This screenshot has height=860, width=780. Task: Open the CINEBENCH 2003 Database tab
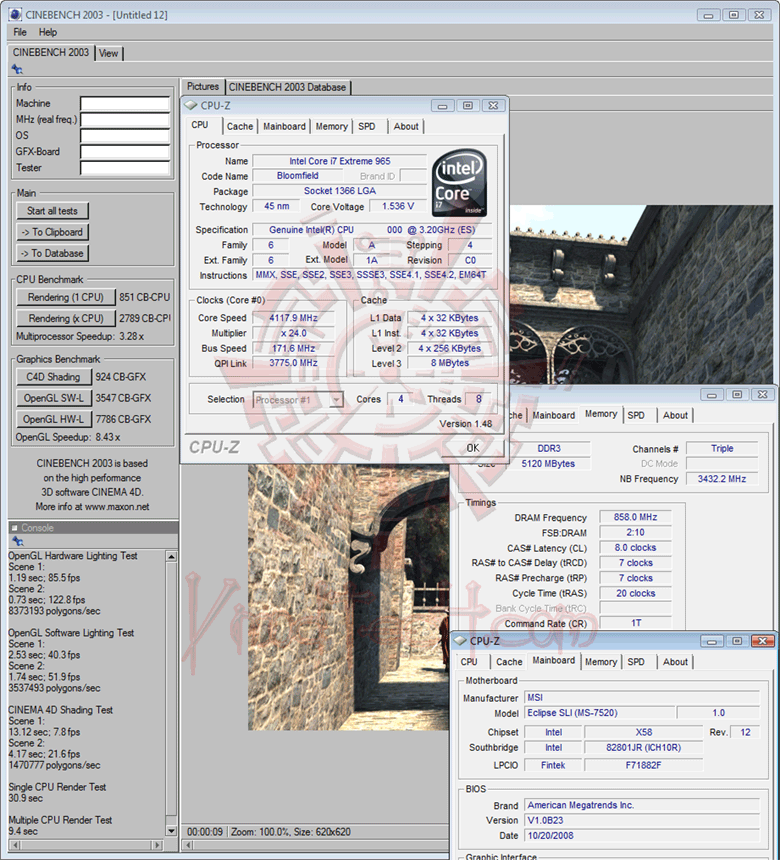point(287,87)
